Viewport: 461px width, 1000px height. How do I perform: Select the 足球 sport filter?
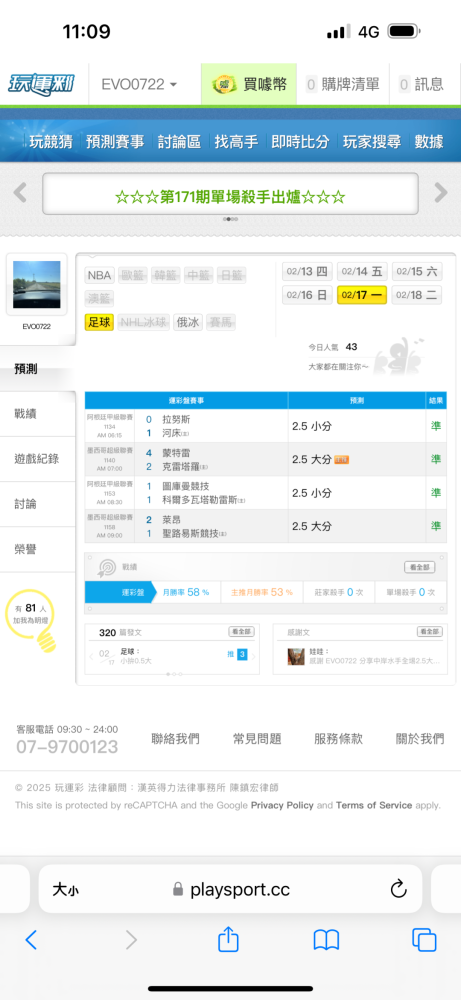click(99, 323)
